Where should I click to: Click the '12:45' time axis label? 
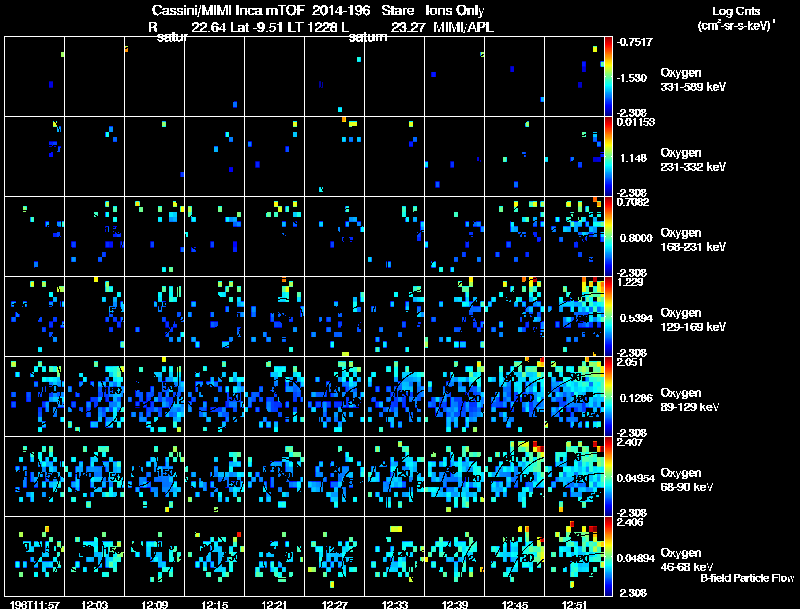click(x=515, y=604)
